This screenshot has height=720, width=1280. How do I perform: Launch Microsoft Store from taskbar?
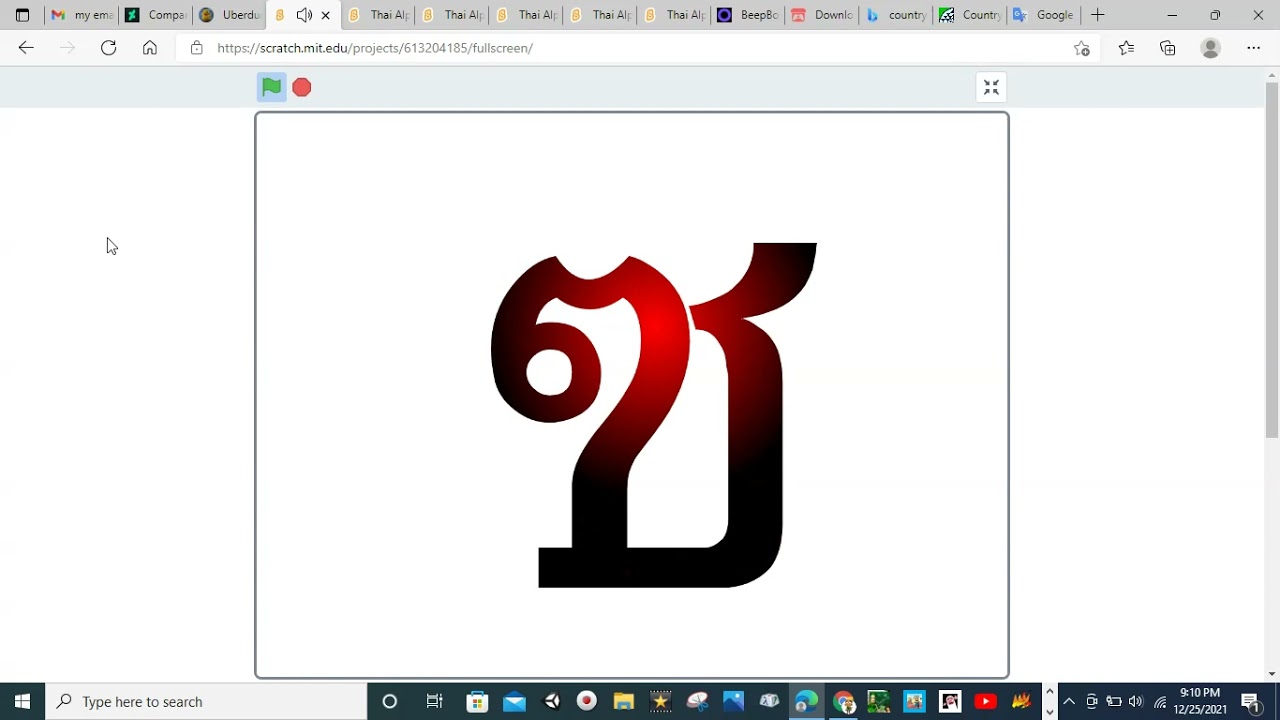(x=477, y=701)
